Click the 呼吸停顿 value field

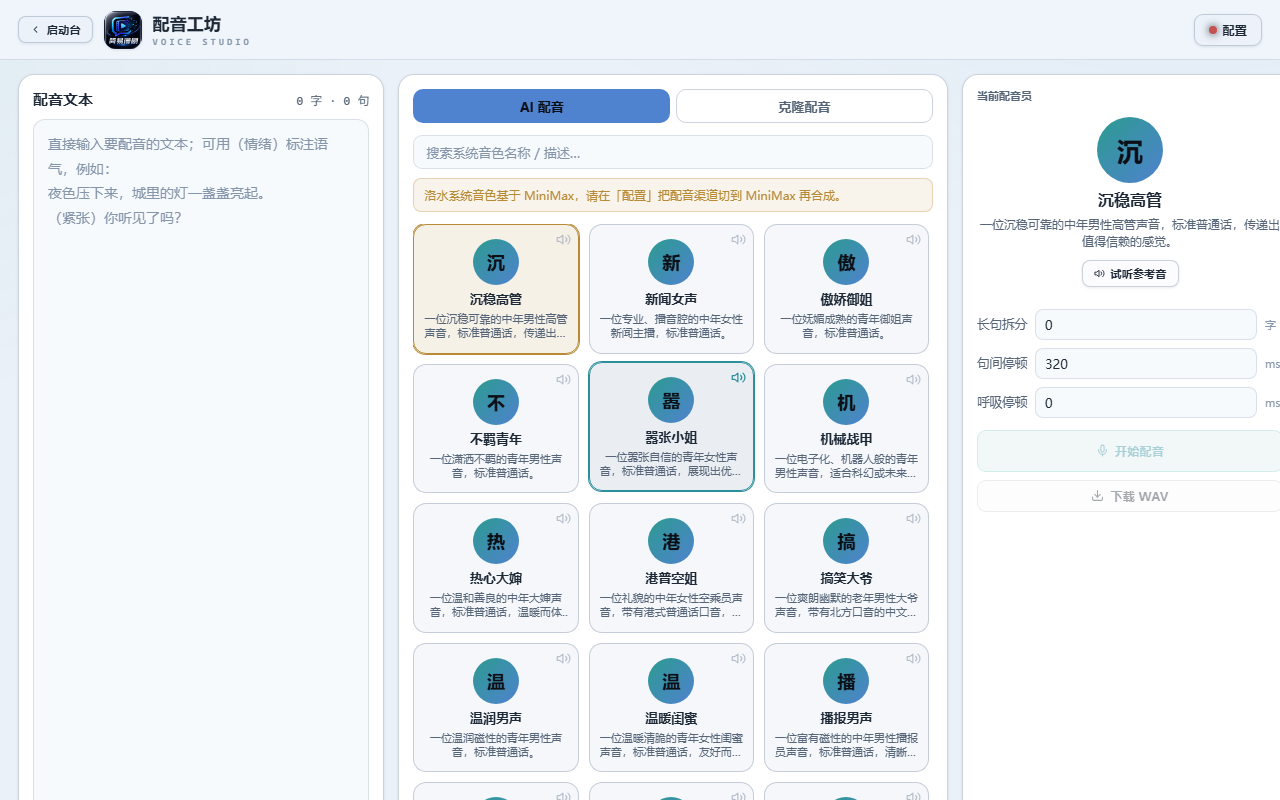pos(1146,403)
